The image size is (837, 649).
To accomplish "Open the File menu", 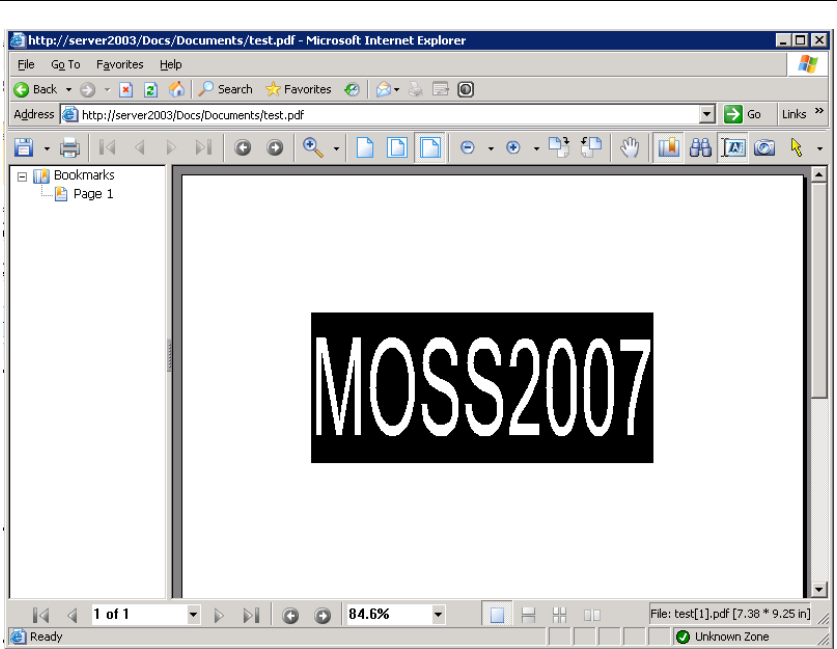I will tap(26, 65).
